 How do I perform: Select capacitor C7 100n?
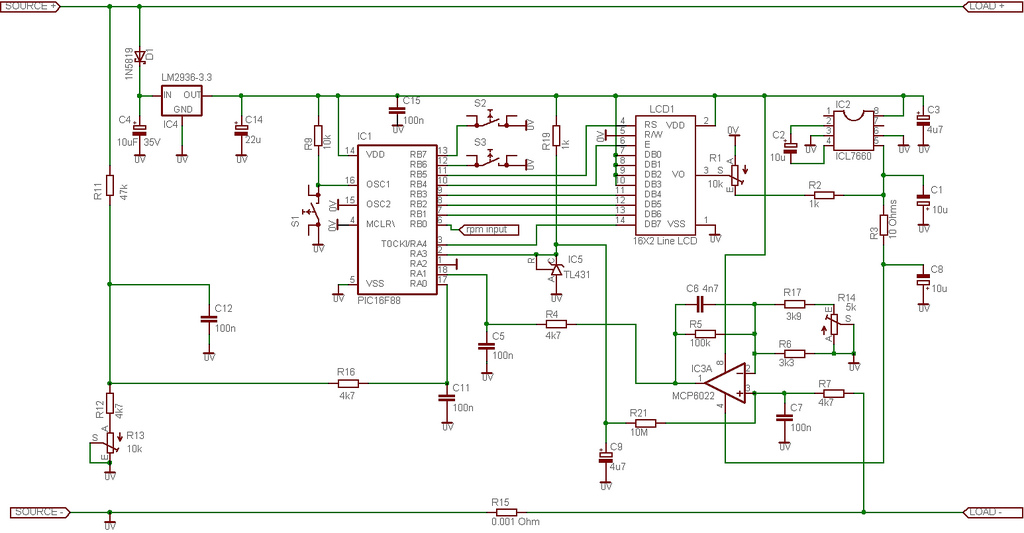784,419
